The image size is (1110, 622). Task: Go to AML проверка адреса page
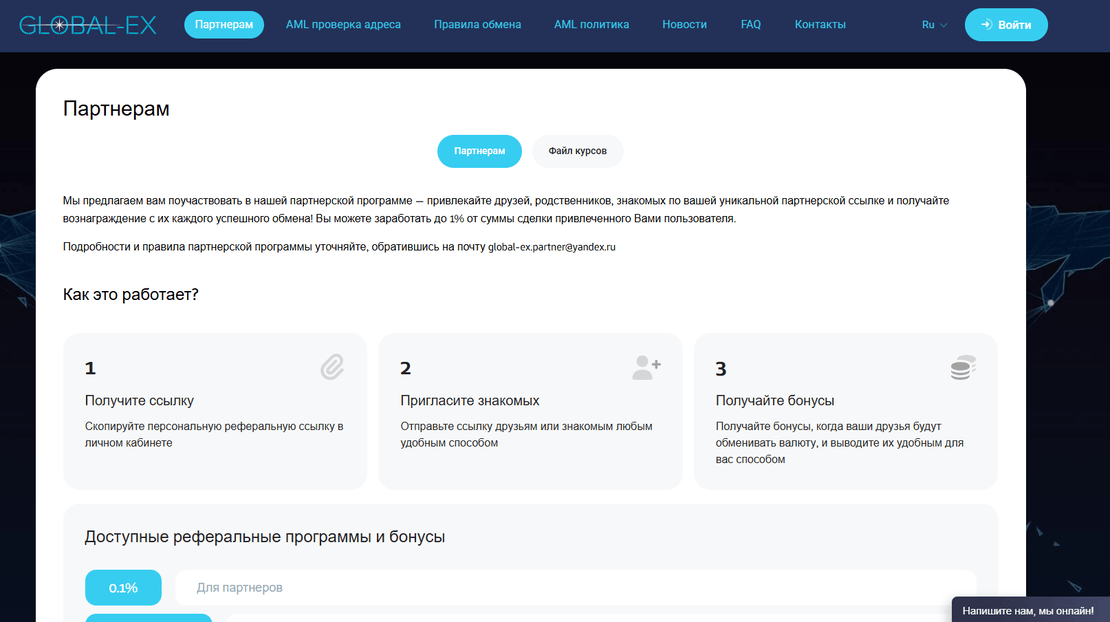pos(343,25)
